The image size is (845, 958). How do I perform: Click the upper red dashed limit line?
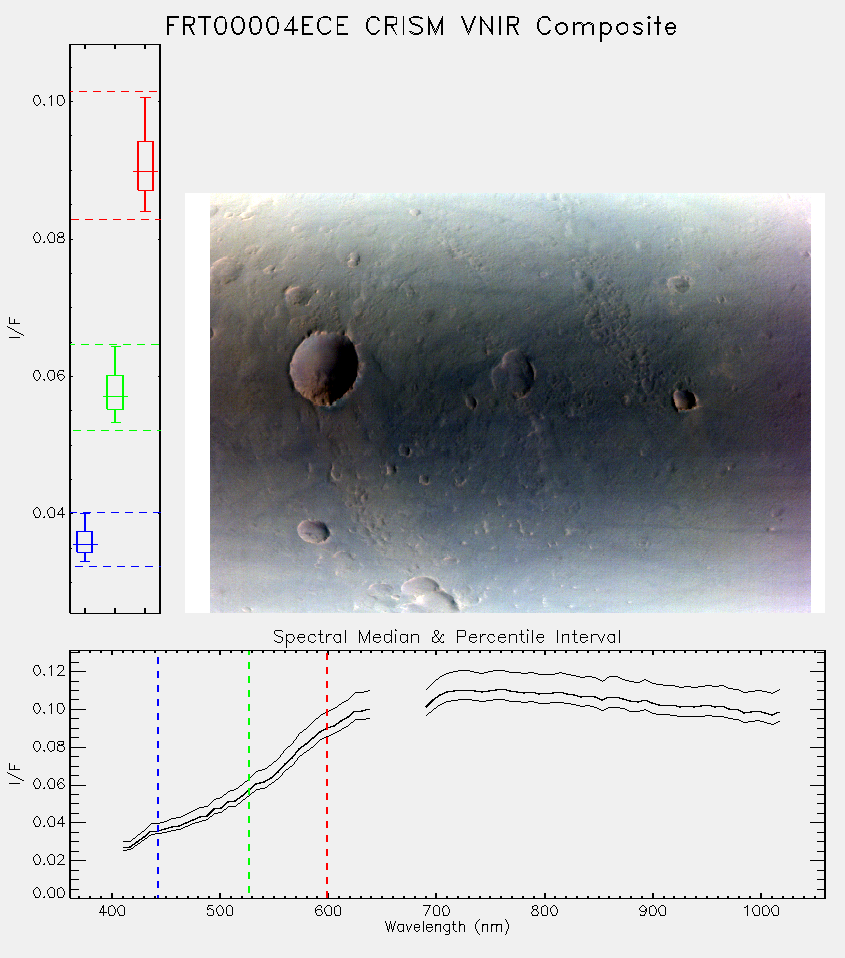coord(115,92)
